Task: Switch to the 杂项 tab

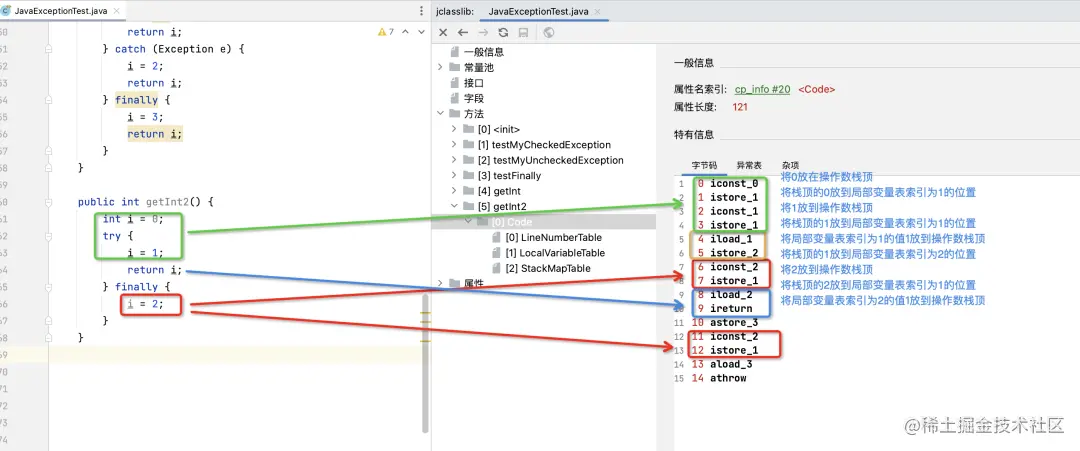Action: (x=791, y=166)
